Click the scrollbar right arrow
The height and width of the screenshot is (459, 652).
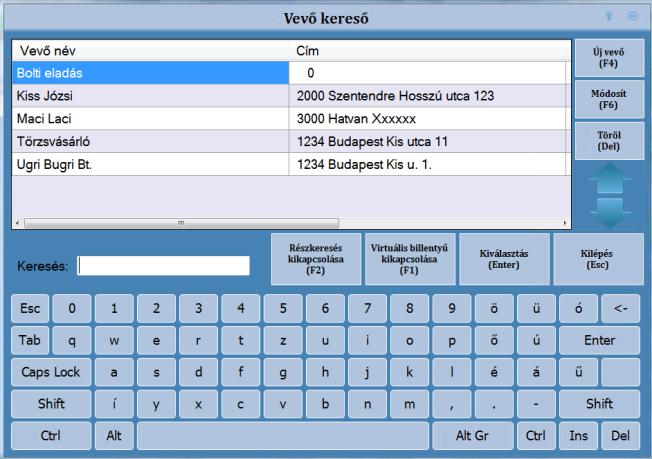(x=565, y=223)
